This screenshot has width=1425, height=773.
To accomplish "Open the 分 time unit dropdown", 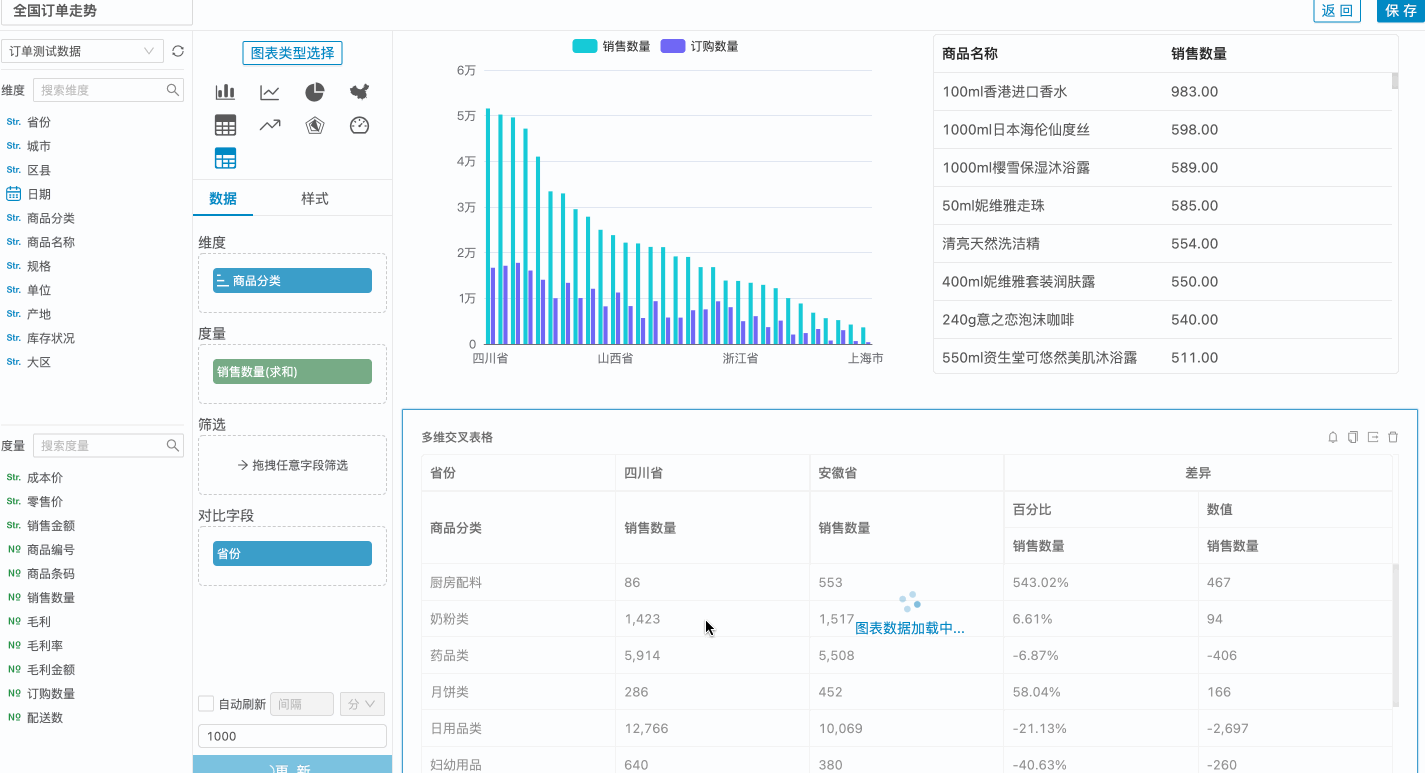I will (362, 704).
